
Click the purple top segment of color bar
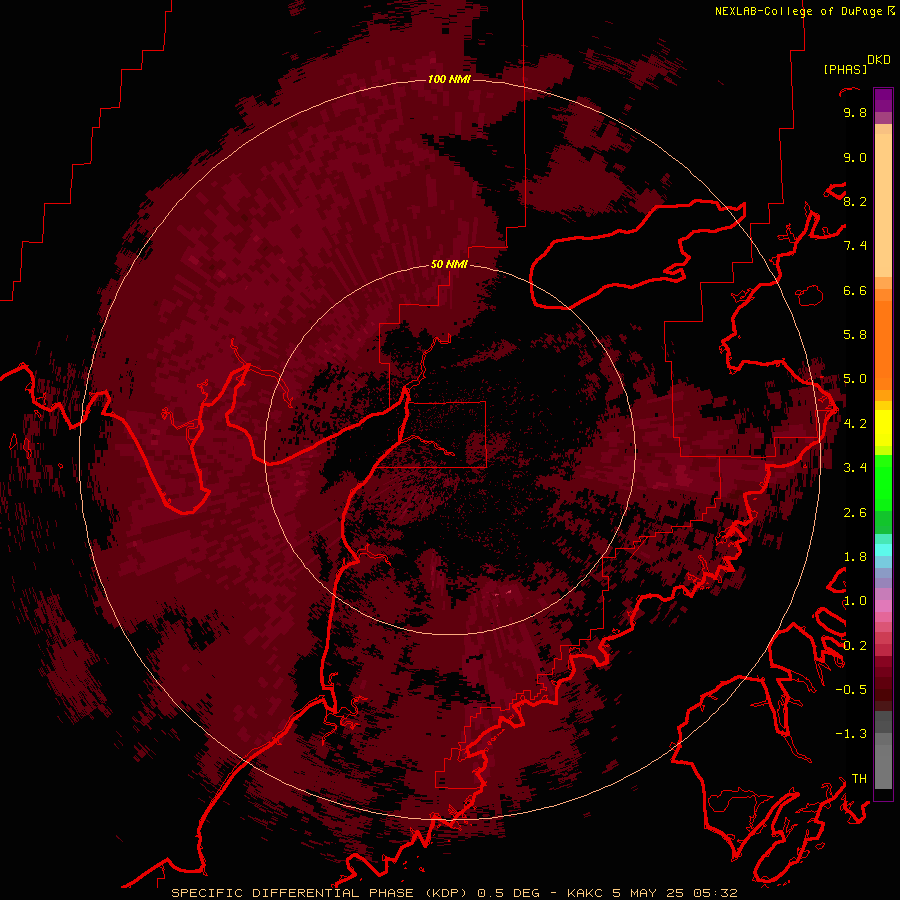(x=883, y=100)
